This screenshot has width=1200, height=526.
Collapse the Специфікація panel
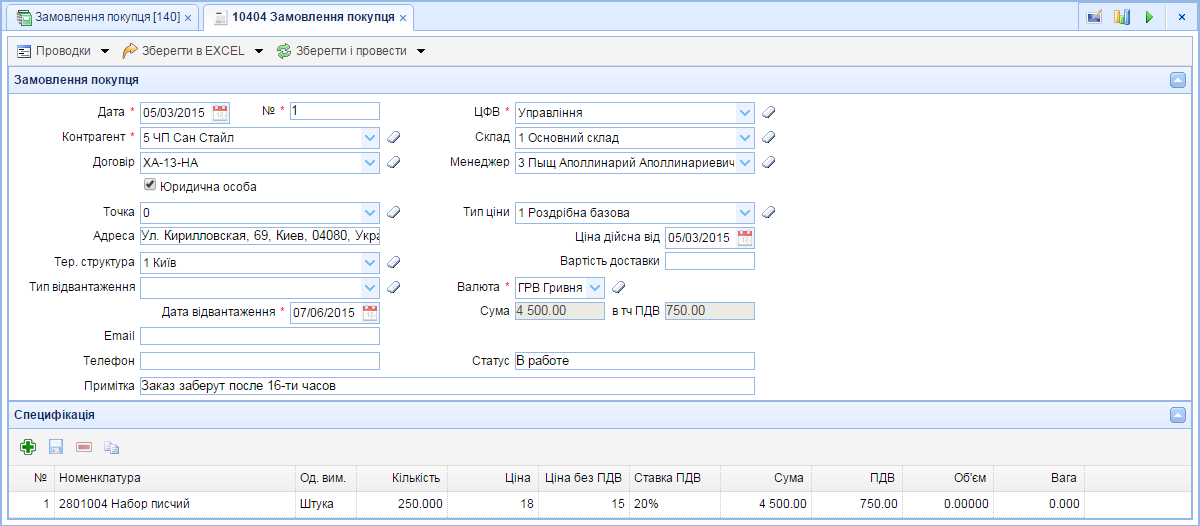1178,414
